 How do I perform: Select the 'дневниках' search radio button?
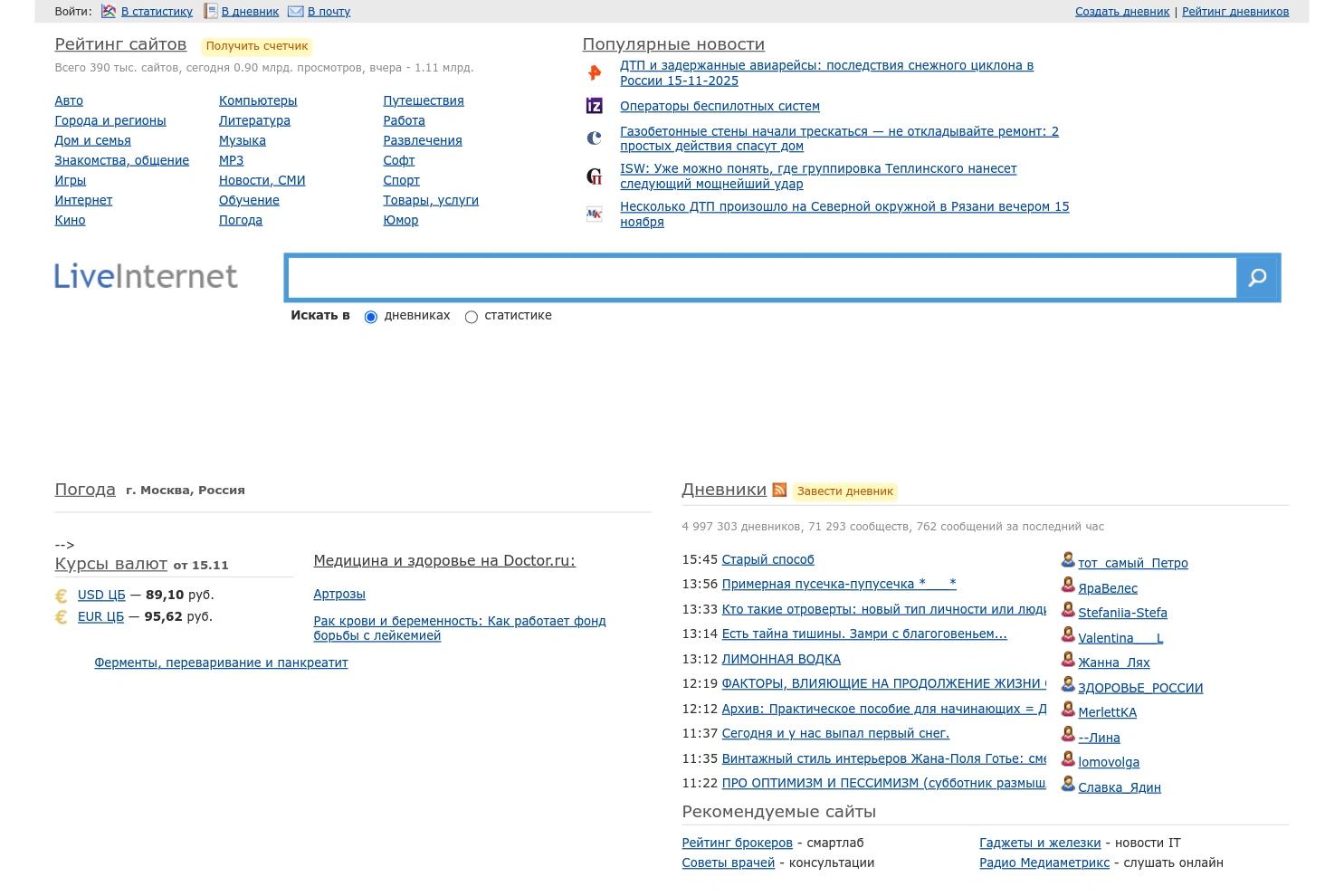click(370, 317)
